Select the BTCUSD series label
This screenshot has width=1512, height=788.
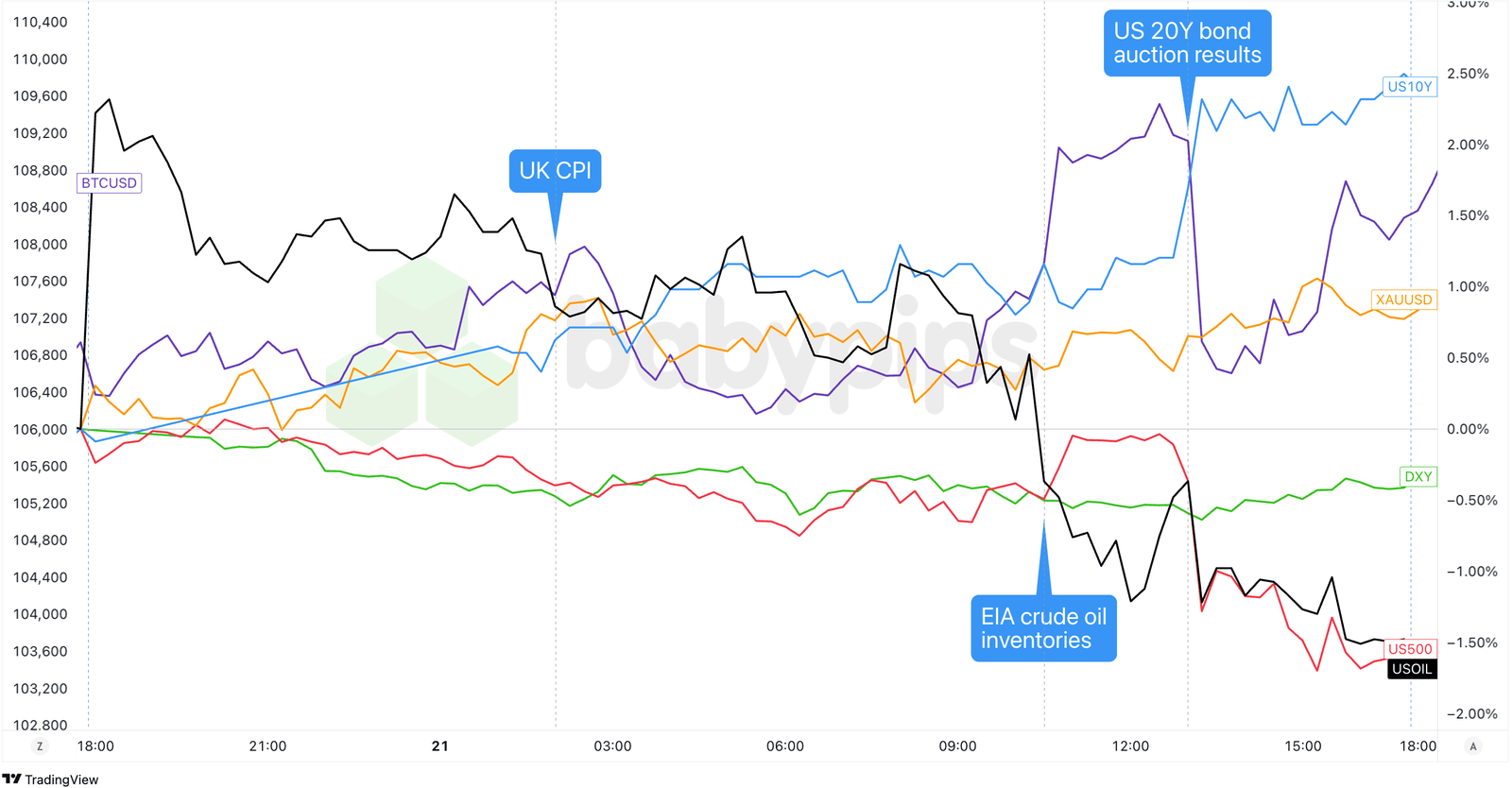pyautogui.click(x=110, y=183)
